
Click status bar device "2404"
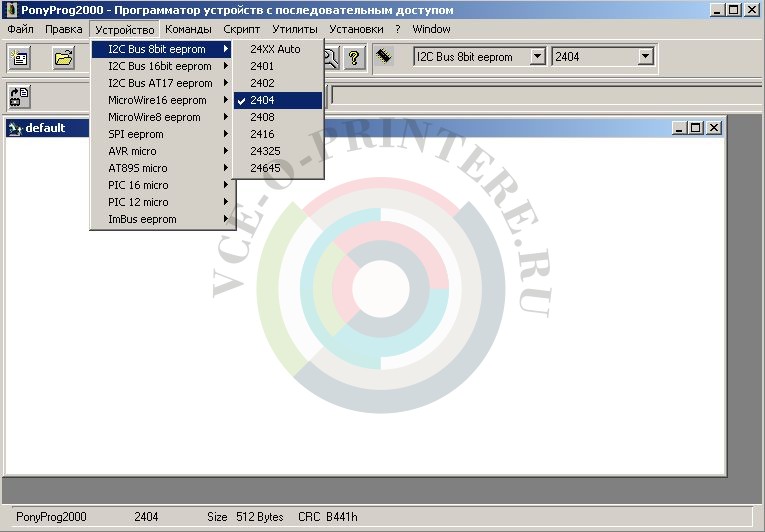click(146, 517)
